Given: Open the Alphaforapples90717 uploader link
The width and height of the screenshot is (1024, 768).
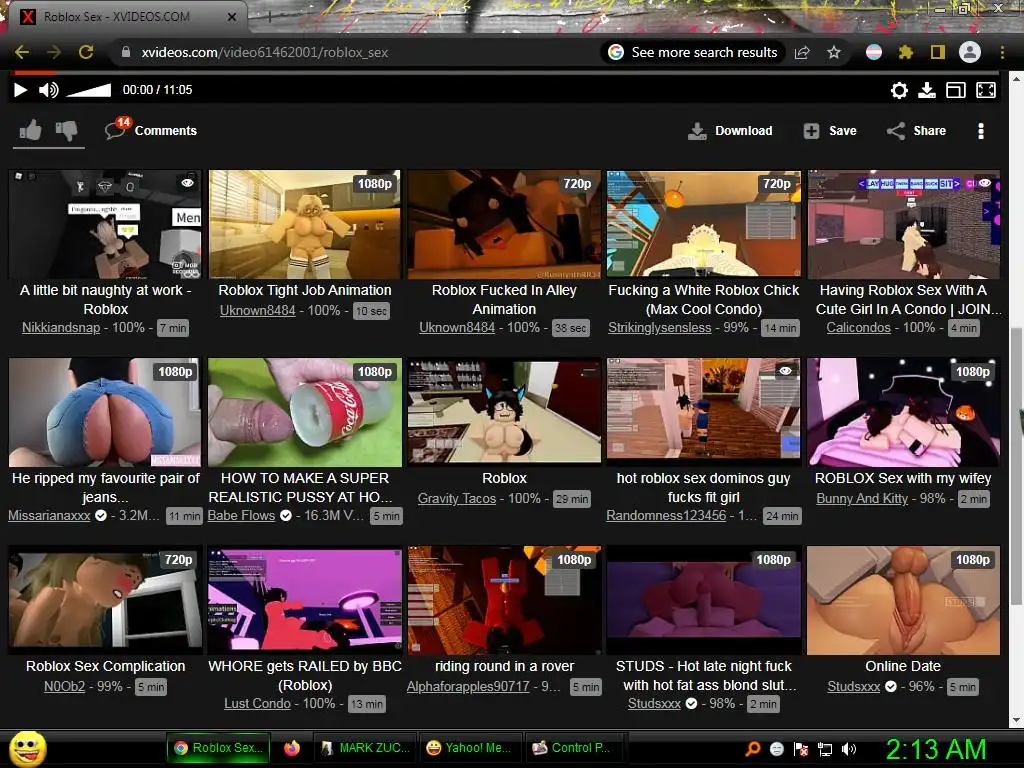Looking at the screenshot, I should pyautogui.click(x=468, y=686).
